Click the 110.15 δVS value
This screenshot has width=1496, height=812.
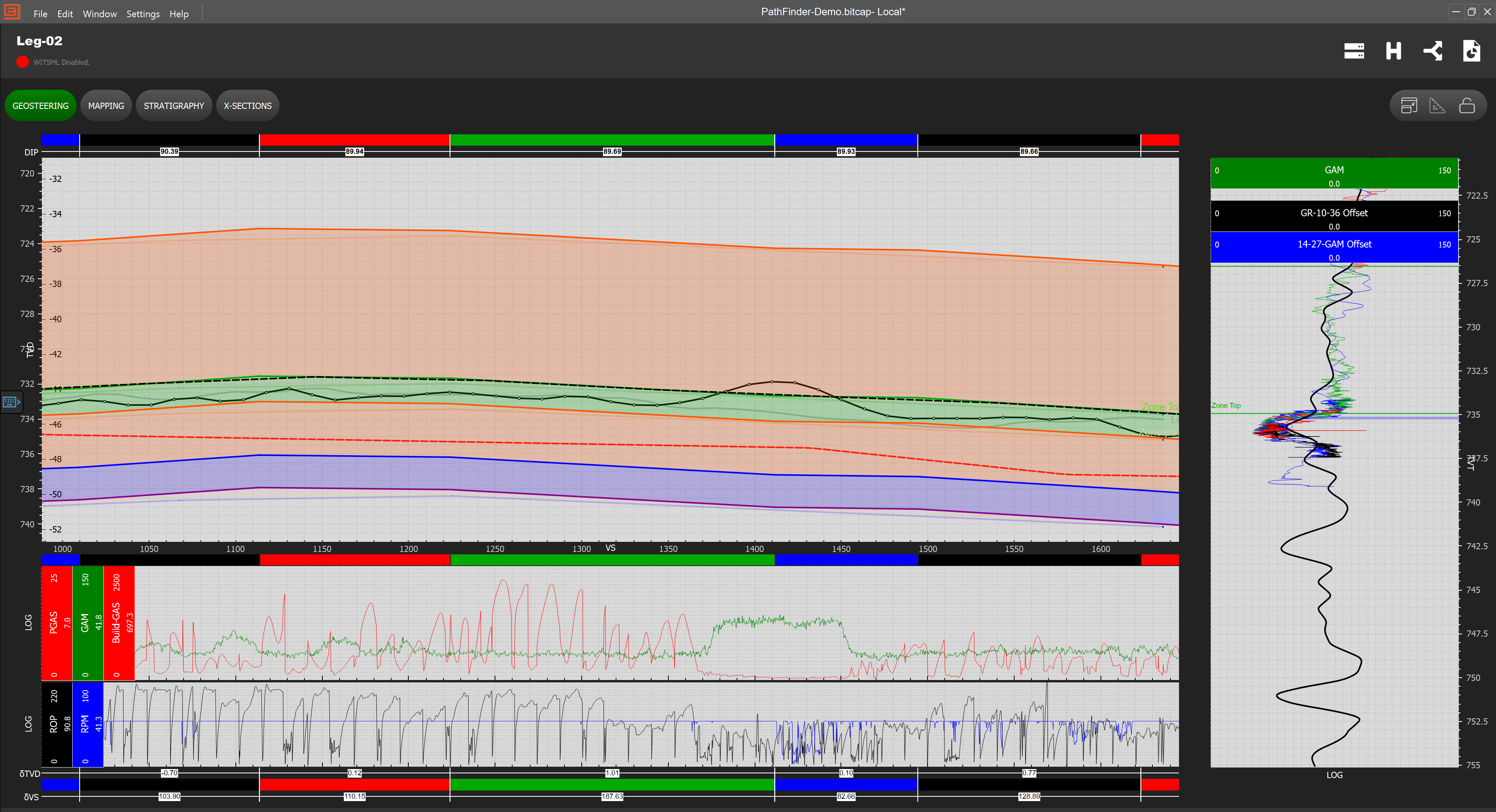pyautogui.click(x=355, y=796)
